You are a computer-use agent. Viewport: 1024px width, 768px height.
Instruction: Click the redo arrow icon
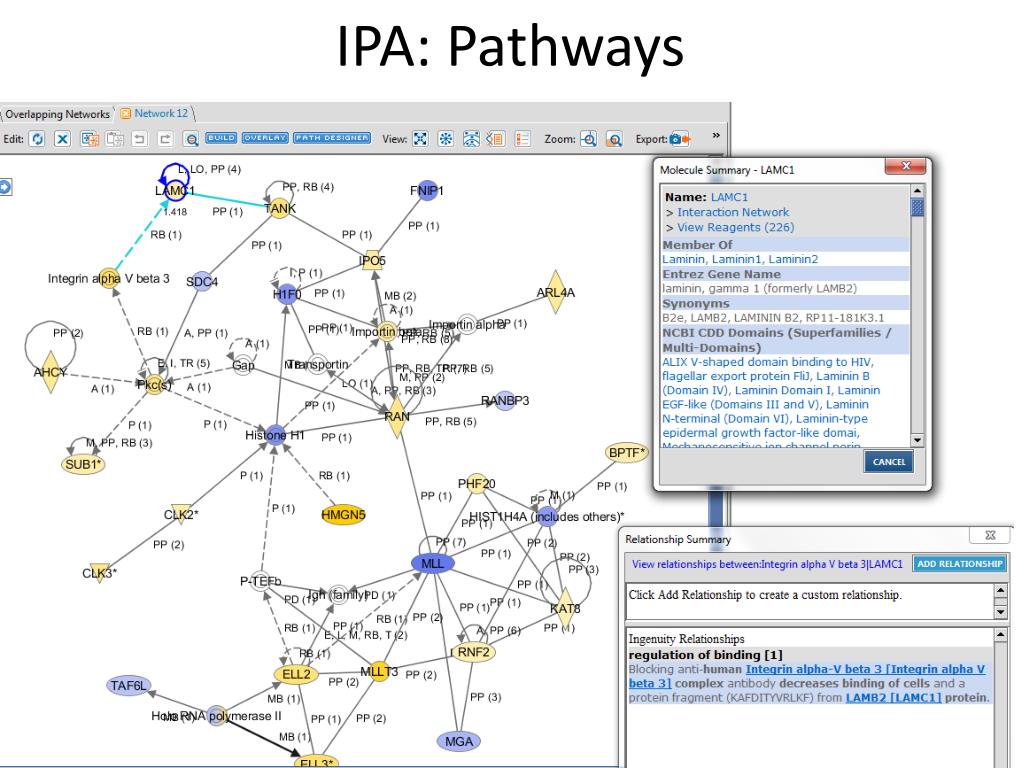[x=165, y=138]
